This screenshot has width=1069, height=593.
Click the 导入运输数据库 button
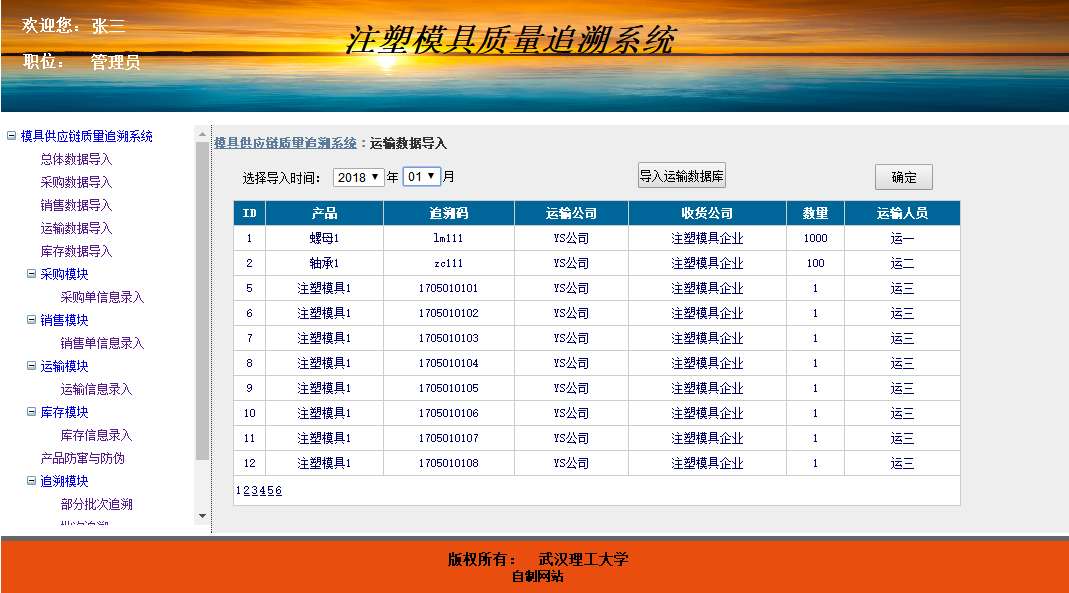pos(682,176)
